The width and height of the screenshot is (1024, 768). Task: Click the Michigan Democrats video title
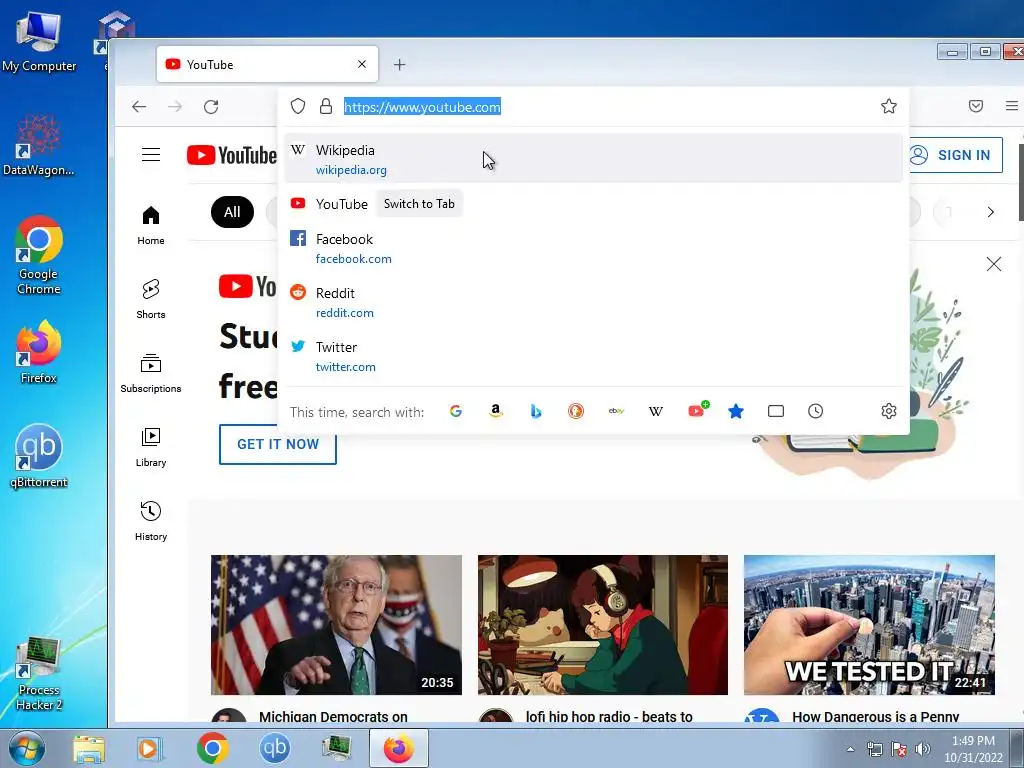(333, 716)
